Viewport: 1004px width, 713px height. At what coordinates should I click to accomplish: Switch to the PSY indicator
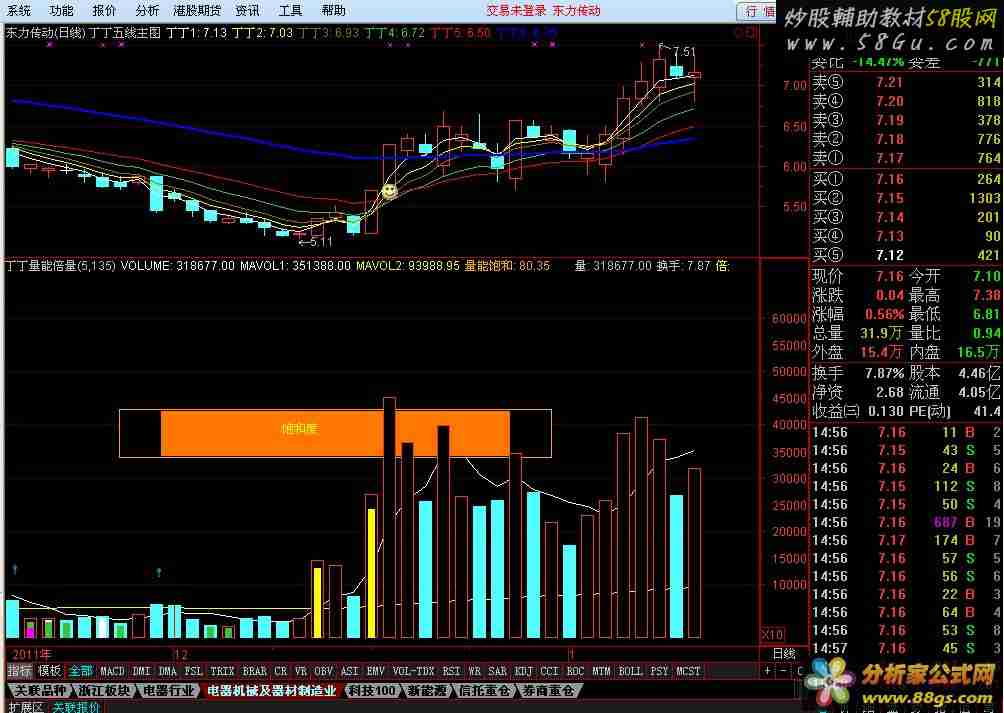(659, 671)
